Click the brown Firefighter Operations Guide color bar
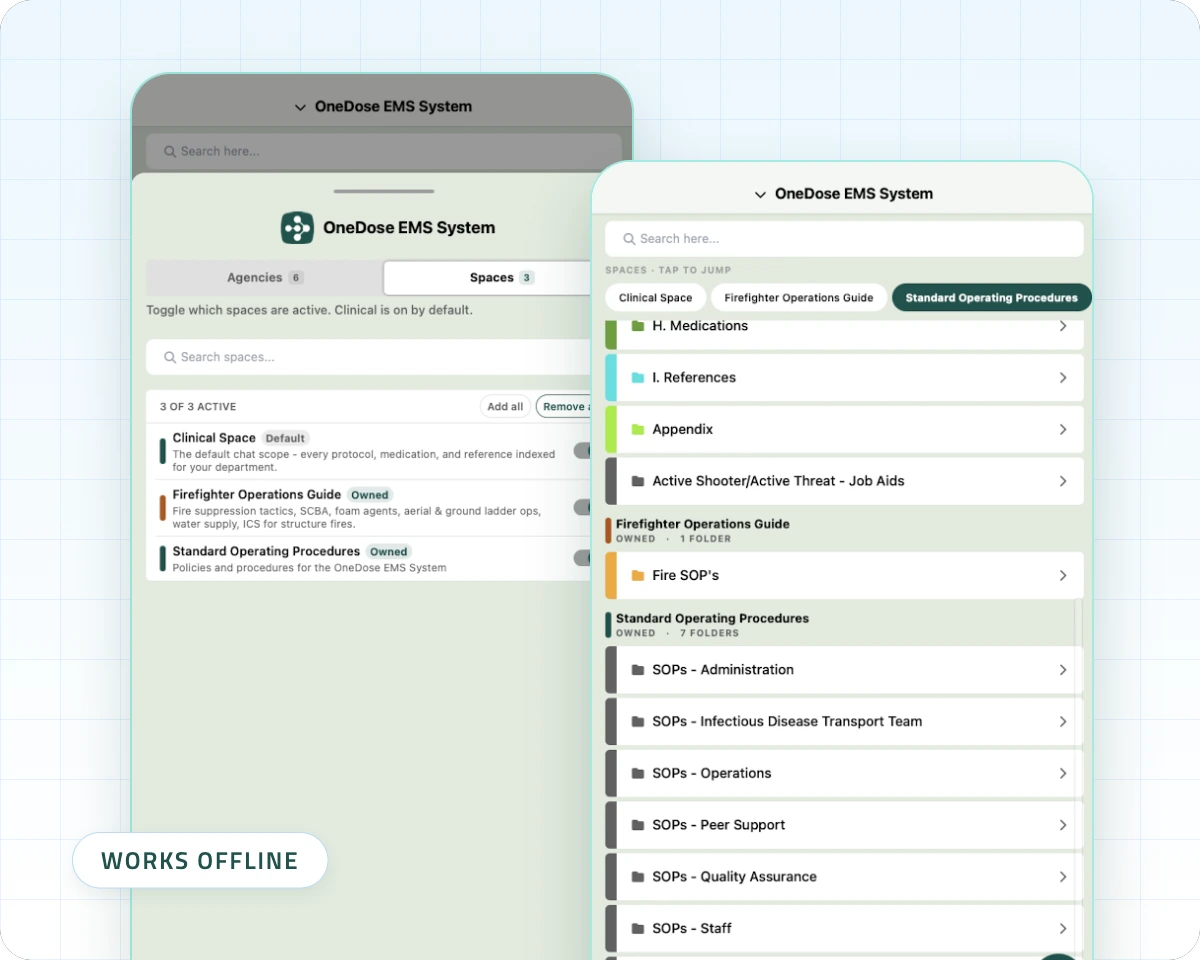Image resolution: width=1200 pixels, height=960 pixels. [162, 508]
